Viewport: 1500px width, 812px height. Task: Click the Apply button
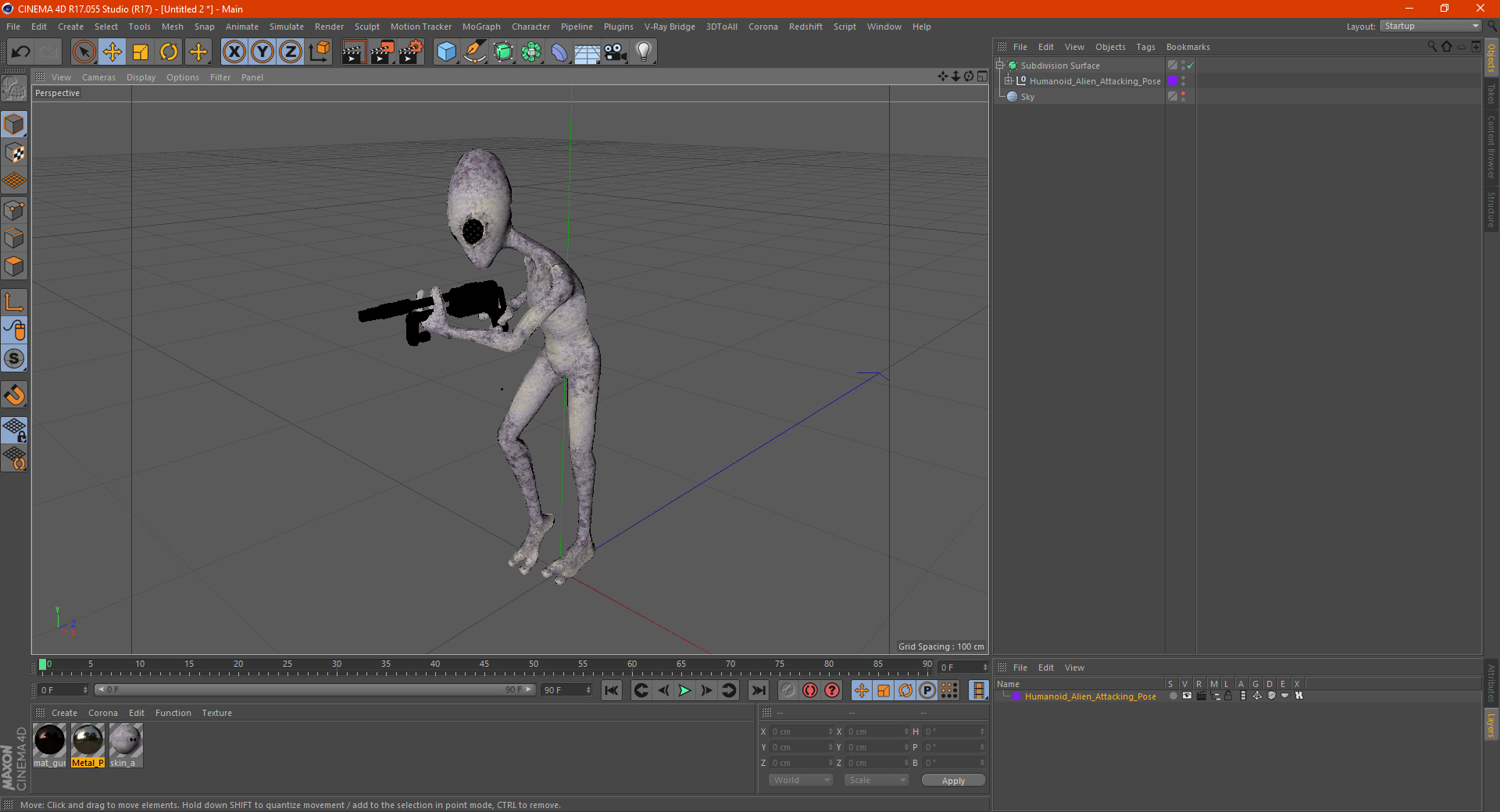coord(952,780)
